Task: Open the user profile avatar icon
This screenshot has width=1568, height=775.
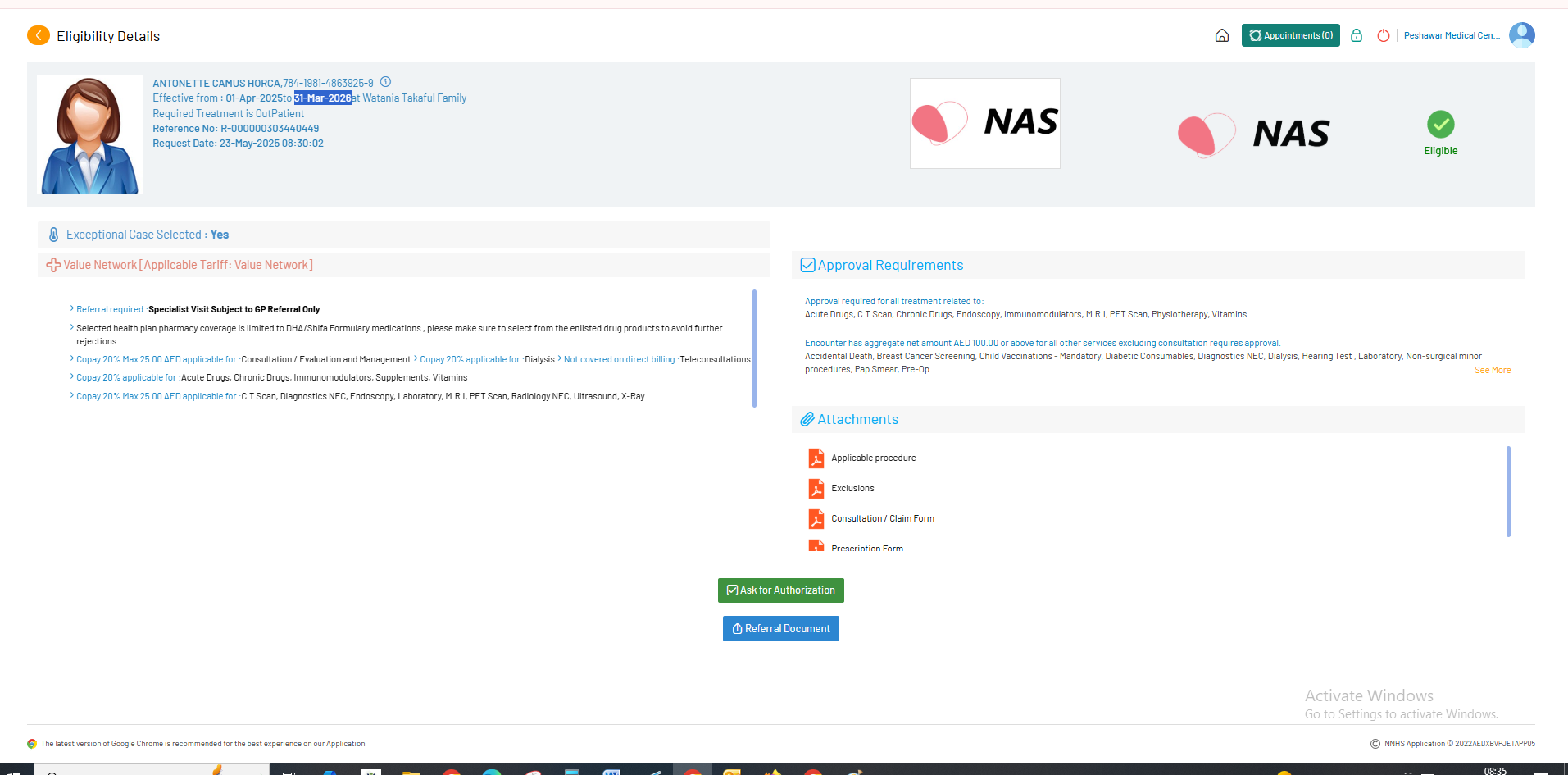Action: (1521, 35)
